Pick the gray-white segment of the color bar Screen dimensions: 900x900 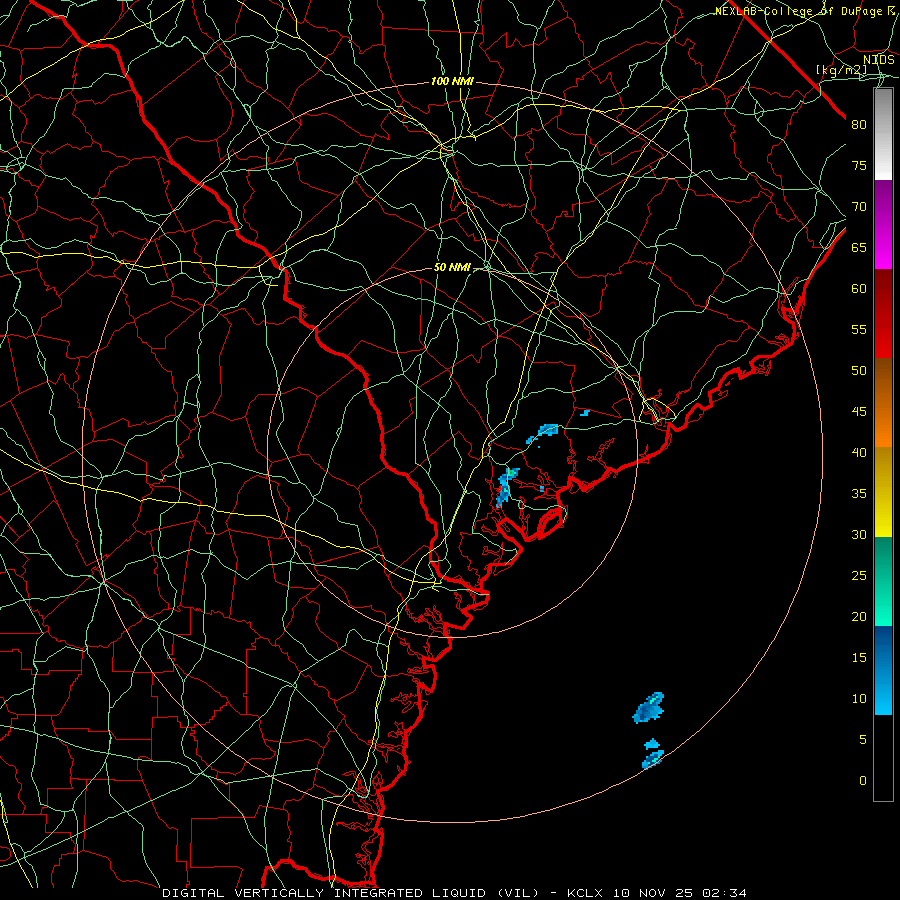883,134
